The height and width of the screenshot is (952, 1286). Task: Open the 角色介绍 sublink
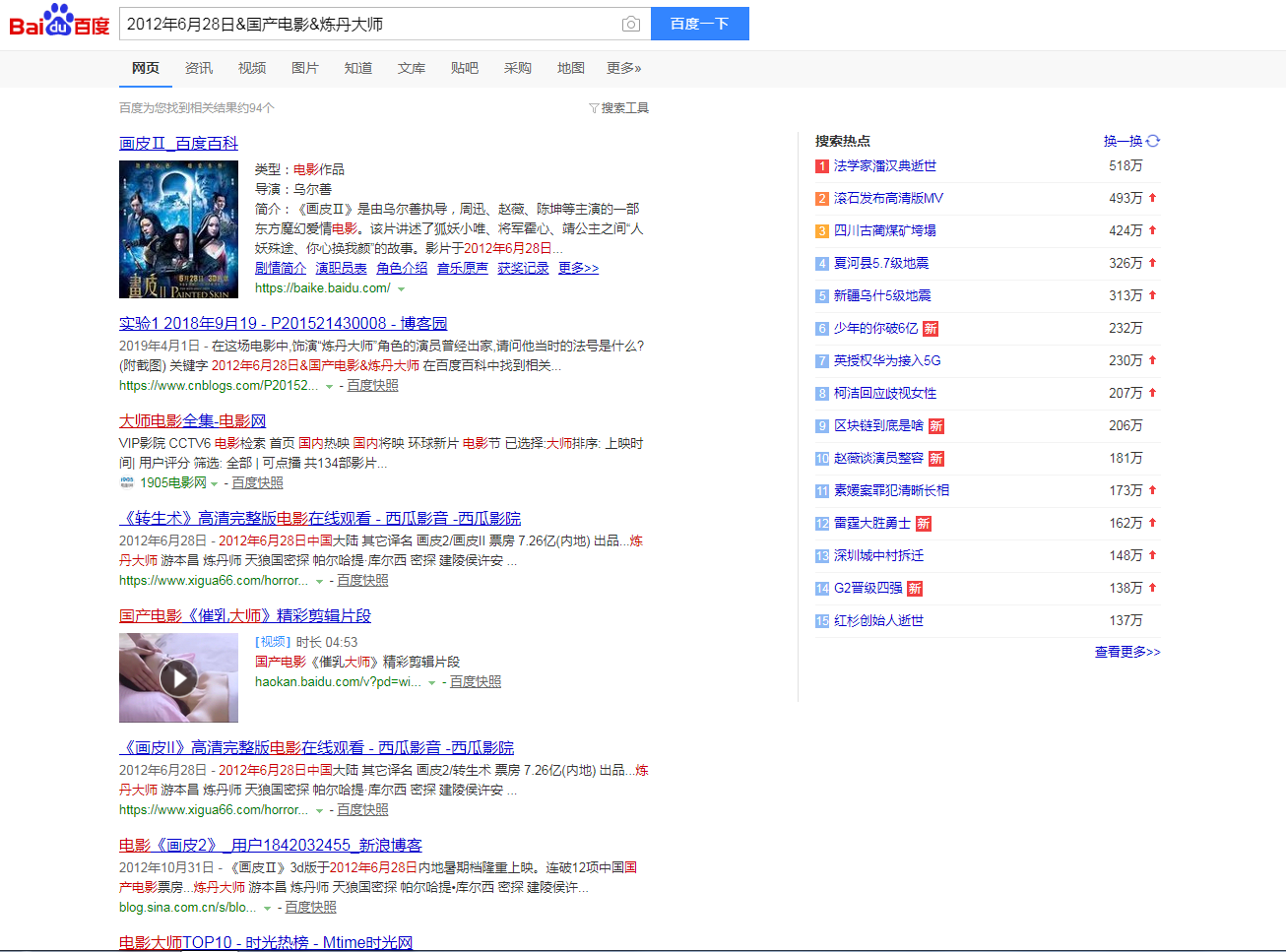coord(402,269)
